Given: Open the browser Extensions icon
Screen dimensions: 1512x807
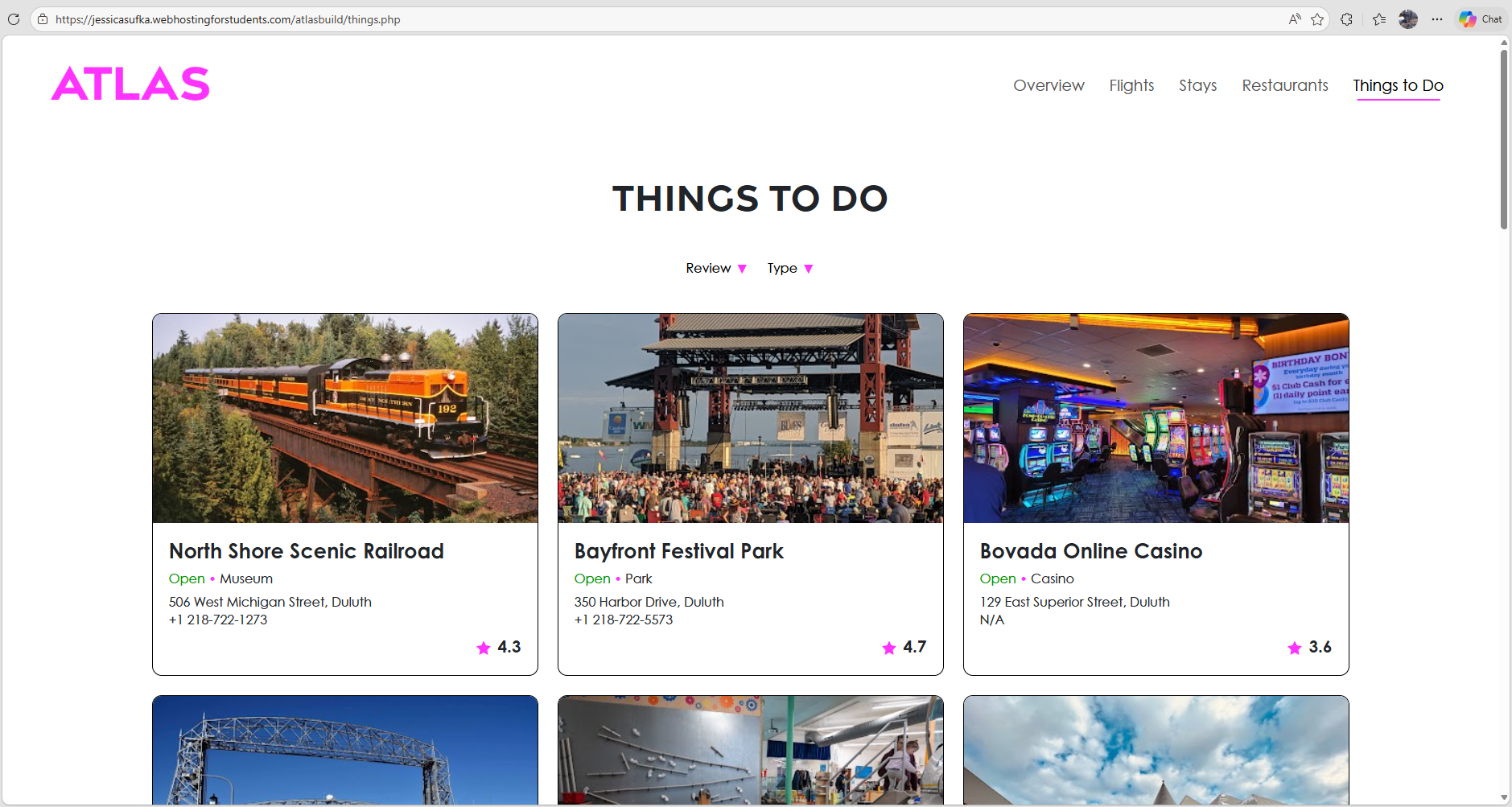Looking at the screenshot, I should coord(1346,19).
